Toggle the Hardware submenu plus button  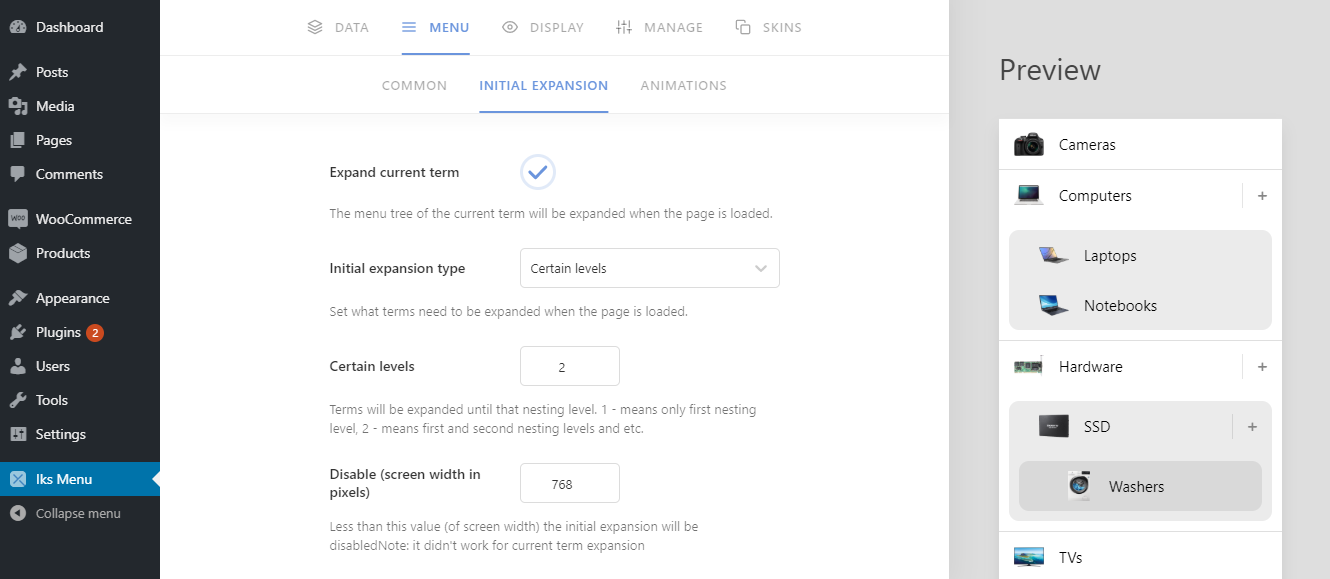[x=1262, y=367]
